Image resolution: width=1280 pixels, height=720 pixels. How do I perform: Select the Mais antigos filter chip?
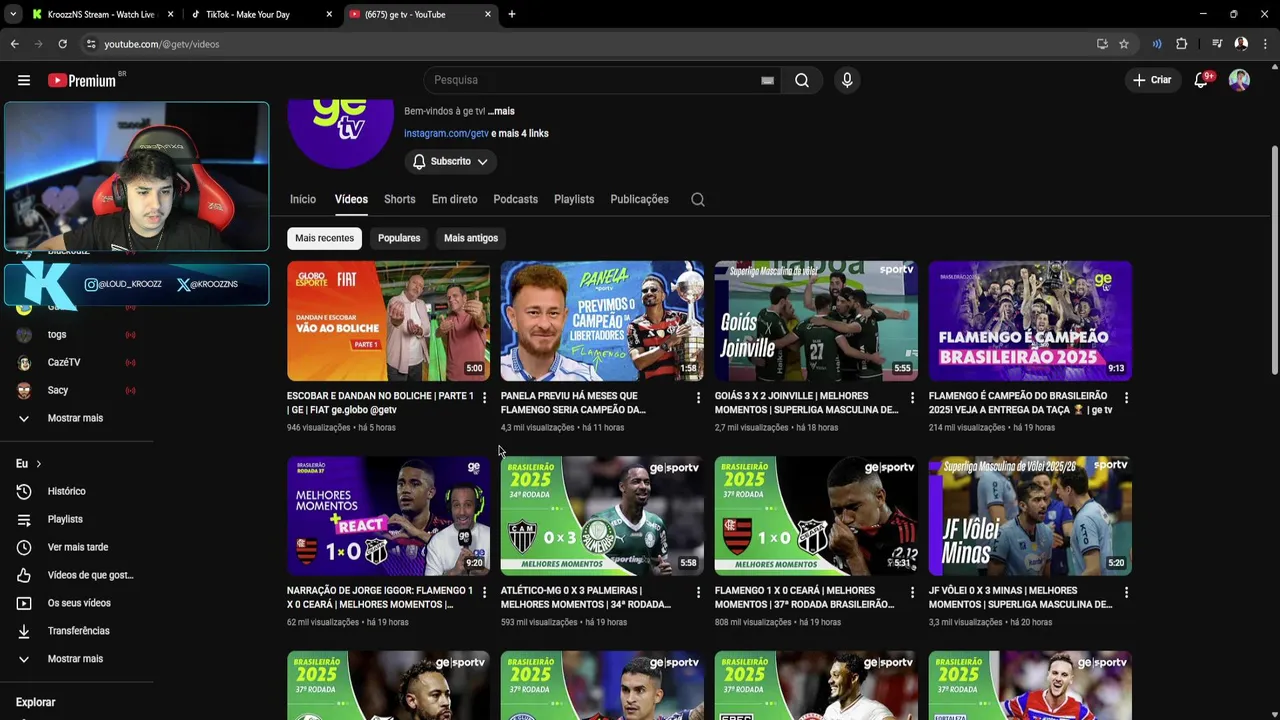(x=471, y=238)
